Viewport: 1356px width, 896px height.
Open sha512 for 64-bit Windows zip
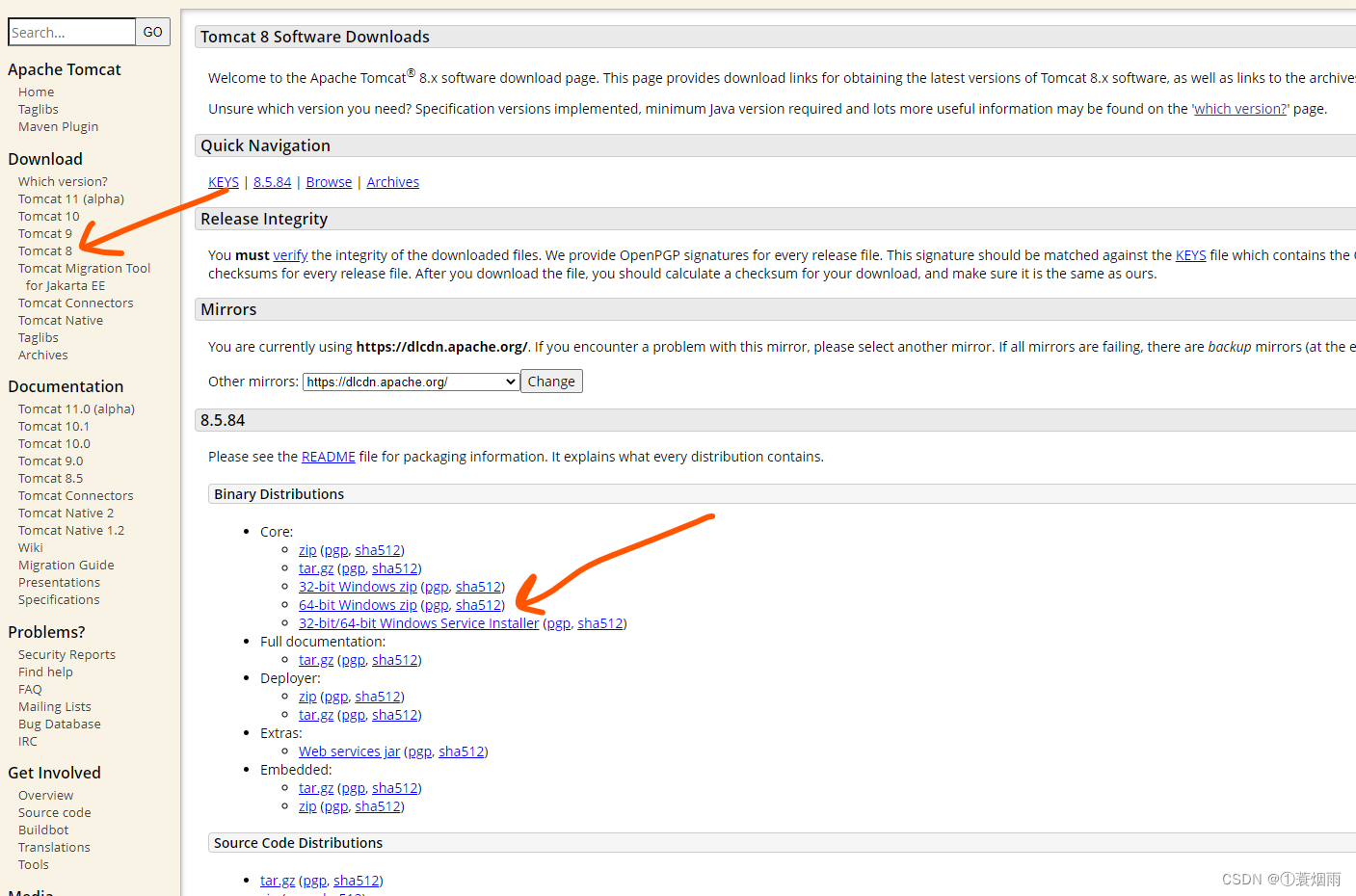(478, 605)
